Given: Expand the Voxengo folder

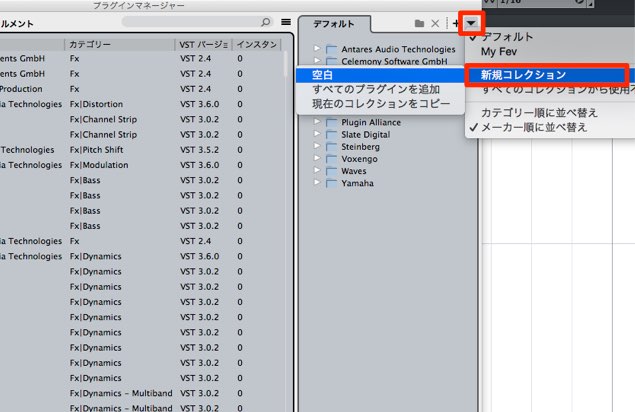Looking at the screenshot, I should click(317, 158).
